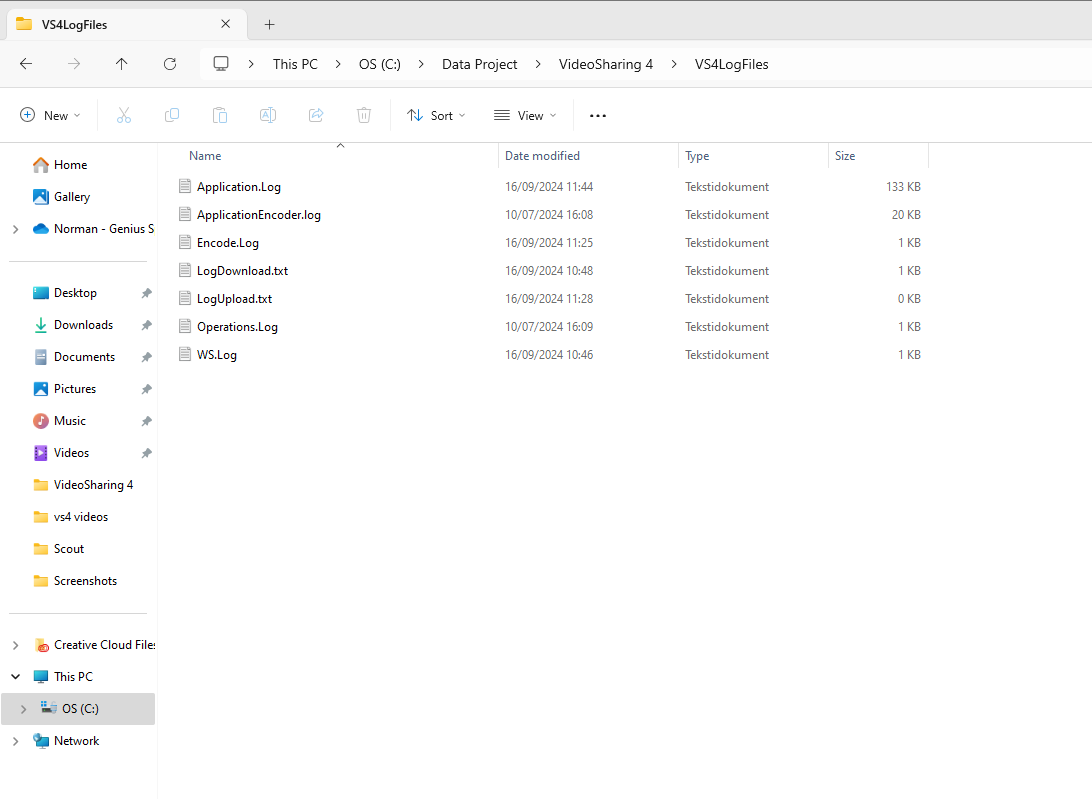Unpin Music using its pin icon
The image size is (1092, 799).
[x=146, y=421]
